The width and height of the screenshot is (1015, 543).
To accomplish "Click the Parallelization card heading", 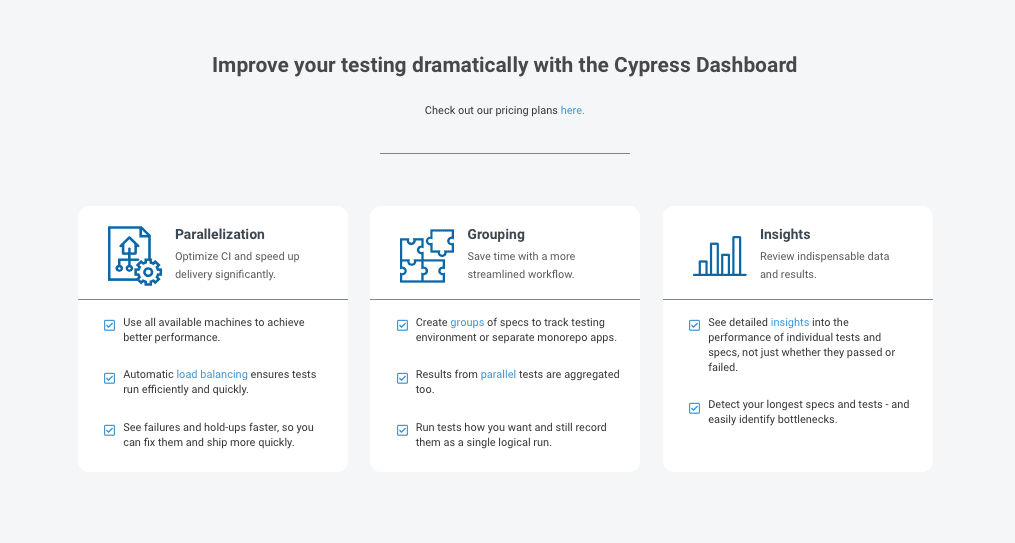I will (x=219, y=234).
